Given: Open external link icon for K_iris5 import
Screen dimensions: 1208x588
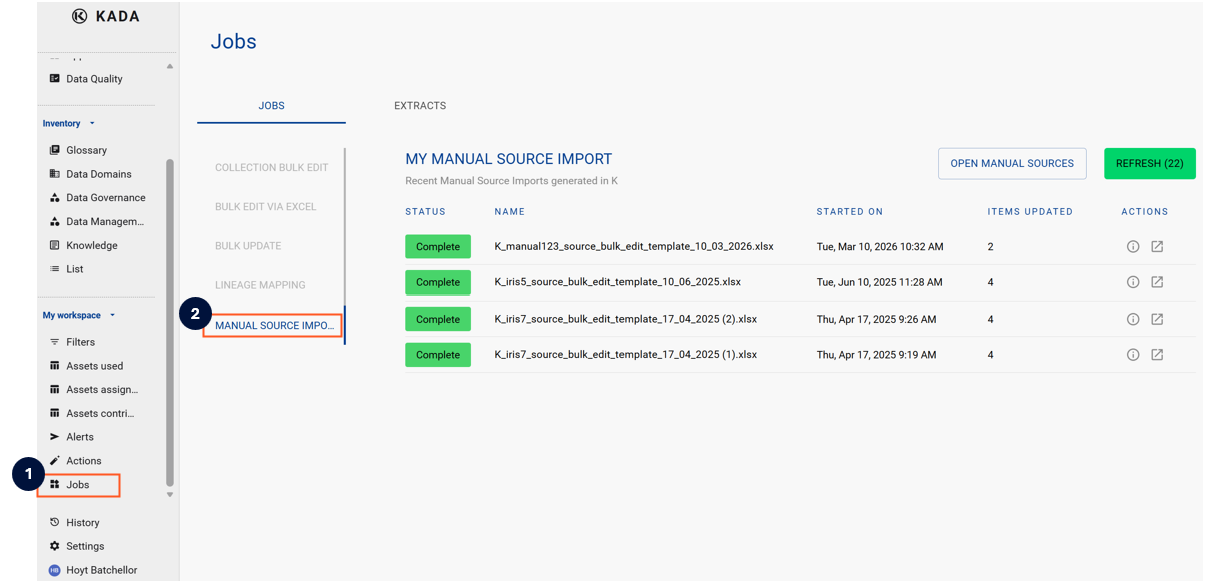Looking at the screenshot, I should coord(1157,282).
